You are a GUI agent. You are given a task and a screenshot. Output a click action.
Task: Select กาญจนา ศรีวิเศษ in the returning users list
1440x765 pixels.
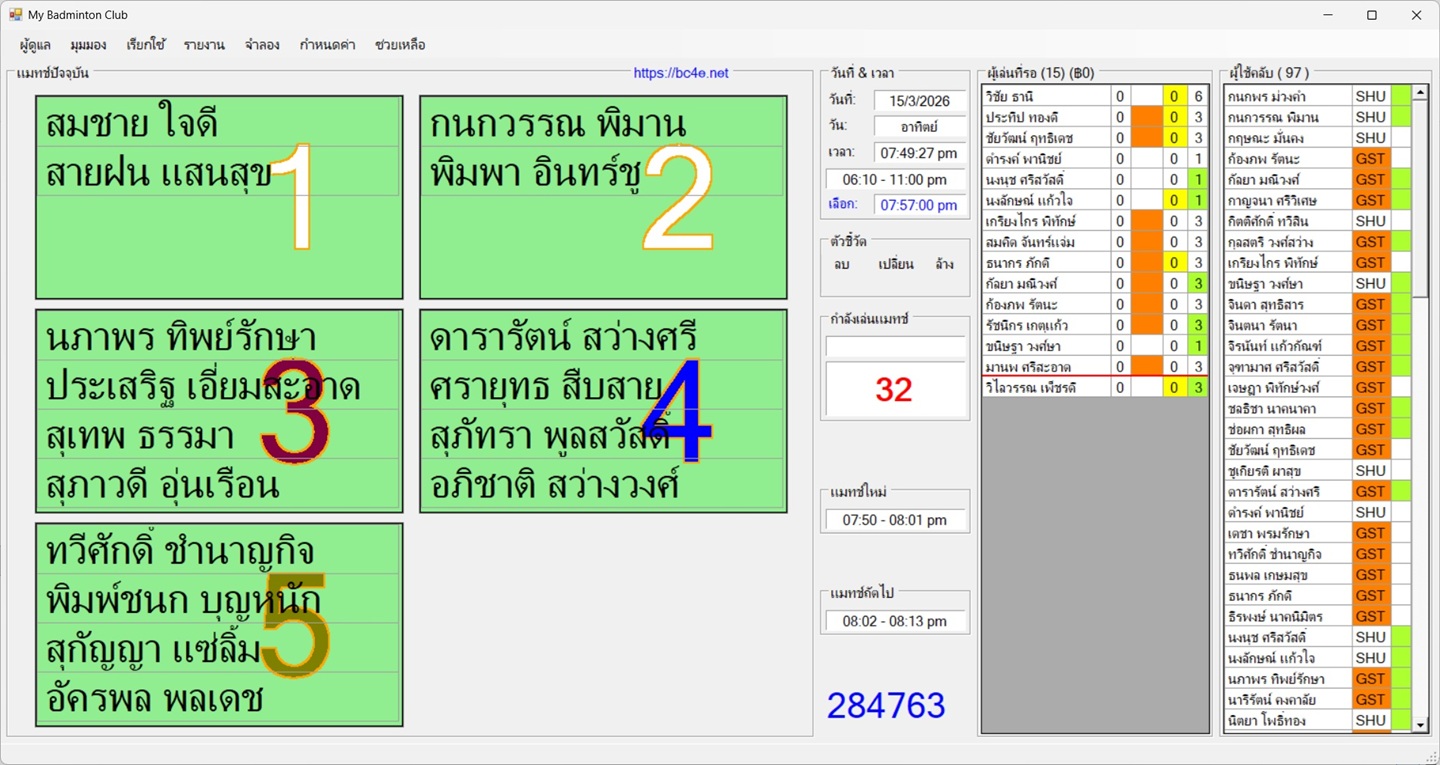click(1288, 200)
